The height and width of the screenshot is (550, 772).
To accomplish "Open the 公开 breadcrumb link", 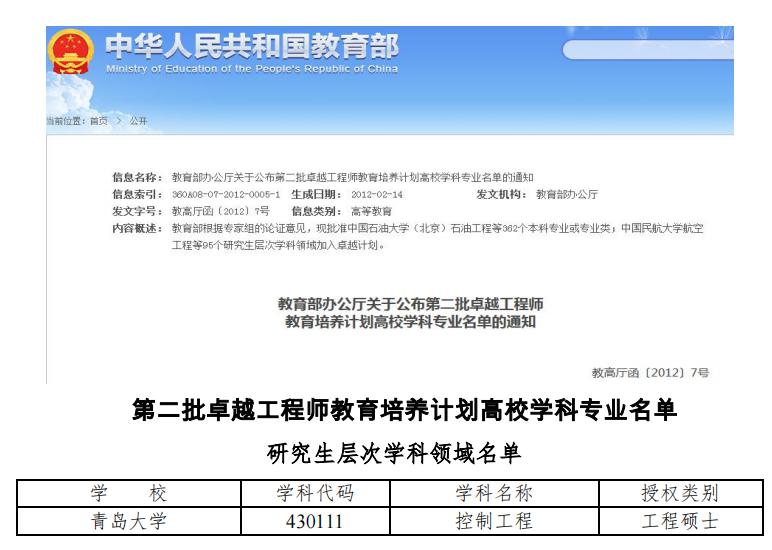I will (x=138, y=121).
